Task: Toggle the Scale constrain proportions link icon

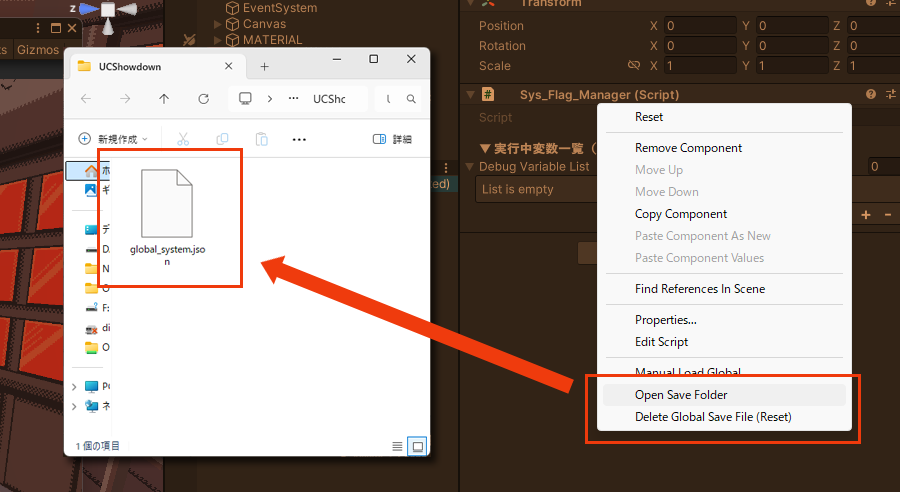Action: (633, 66)
